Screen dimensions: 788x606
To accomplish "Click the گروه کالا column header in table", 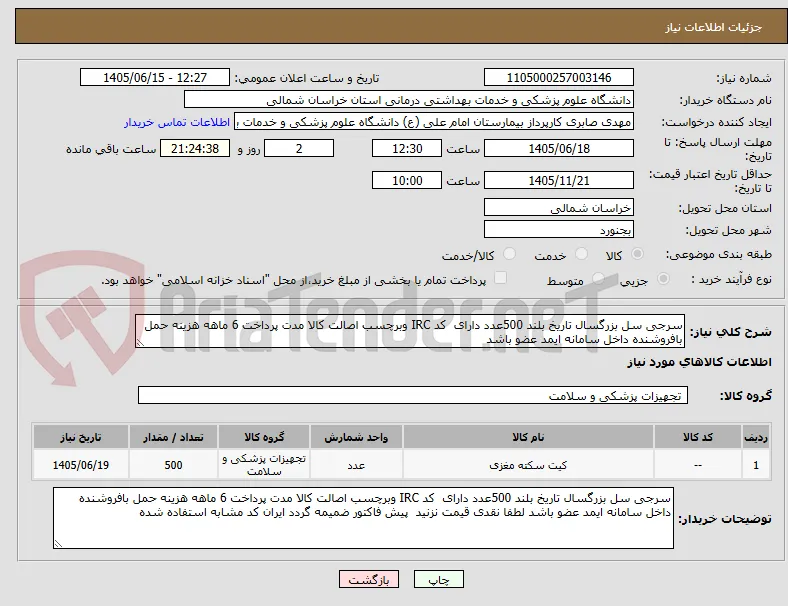I will (x=264, y=437).
